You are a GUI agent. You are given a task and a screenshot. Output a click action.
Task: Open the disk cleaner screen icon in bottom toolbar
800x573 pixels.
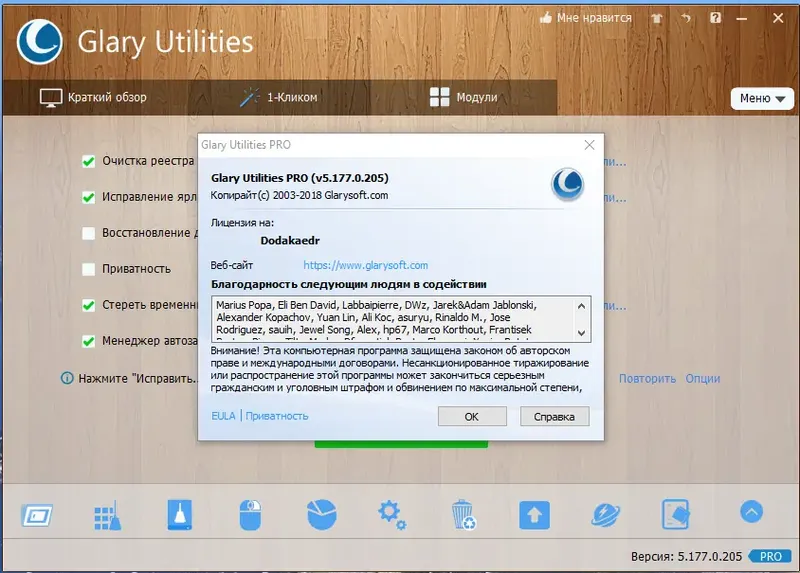point(37,515)
